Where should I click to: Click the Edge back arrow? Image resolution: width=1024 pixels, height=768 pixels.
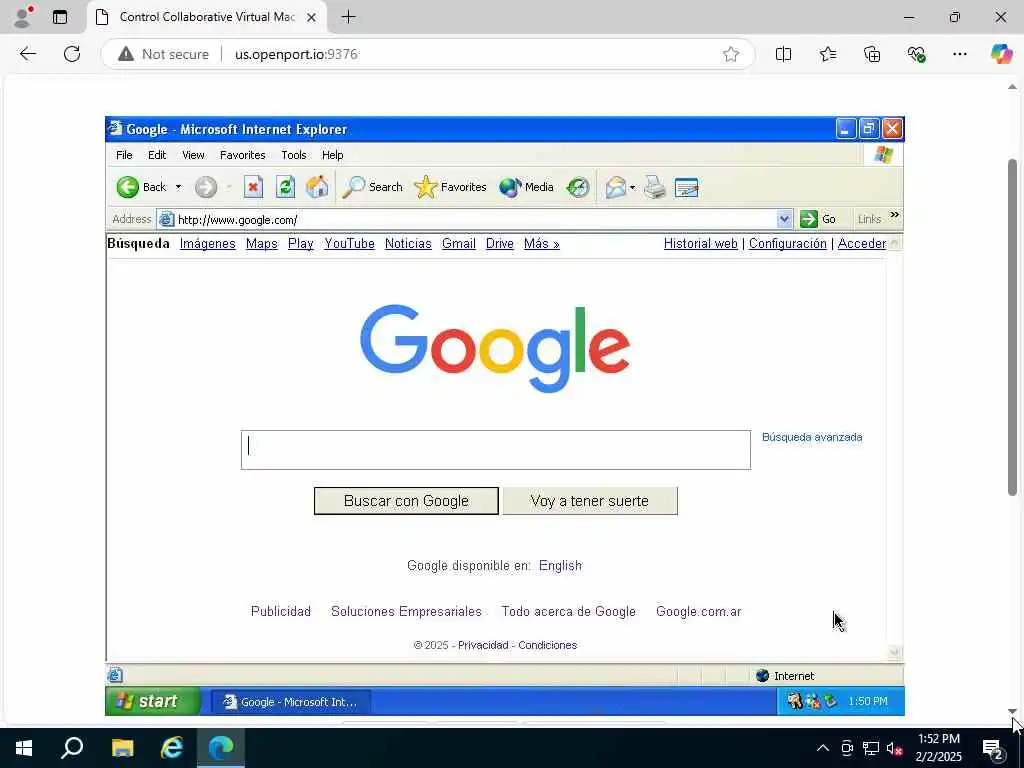pos(27,54)
